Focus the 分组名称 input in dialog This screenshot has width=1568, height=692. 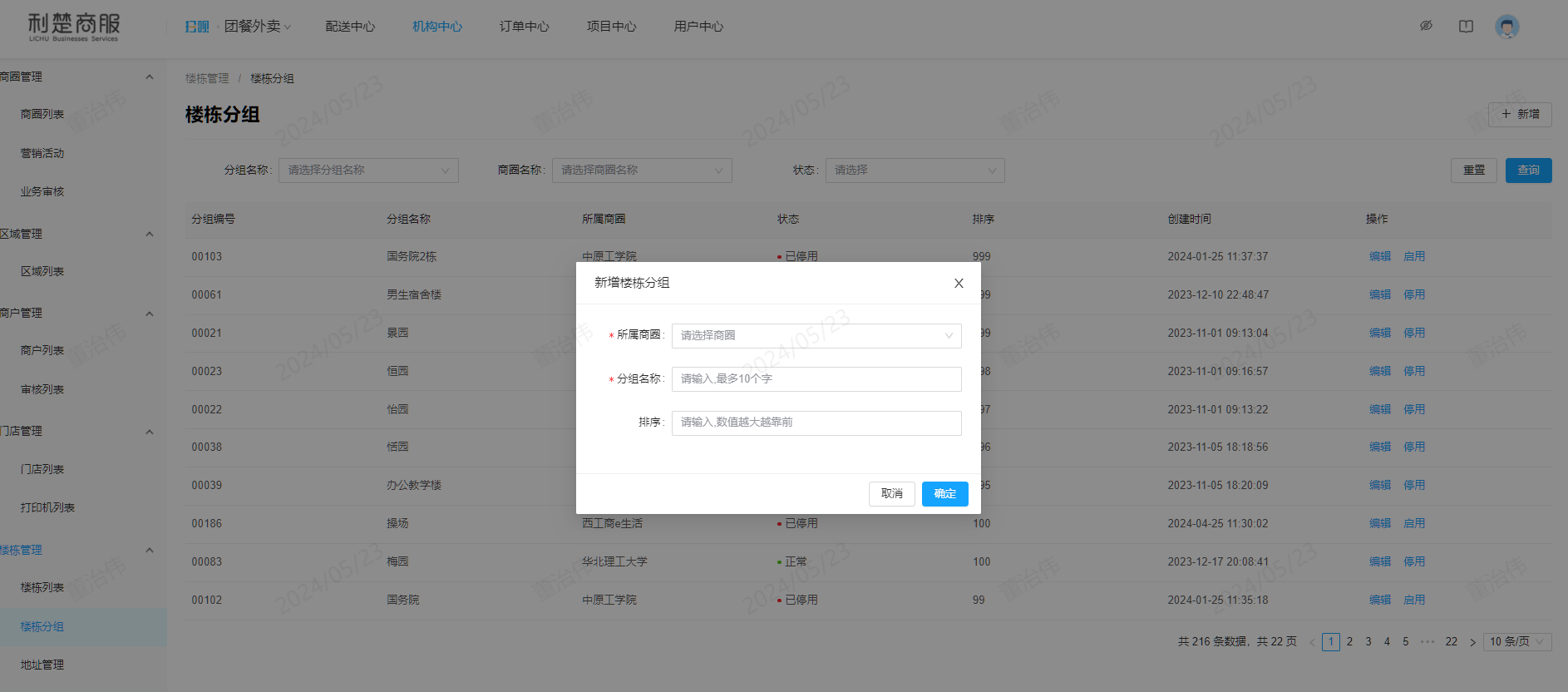(816, 378)
